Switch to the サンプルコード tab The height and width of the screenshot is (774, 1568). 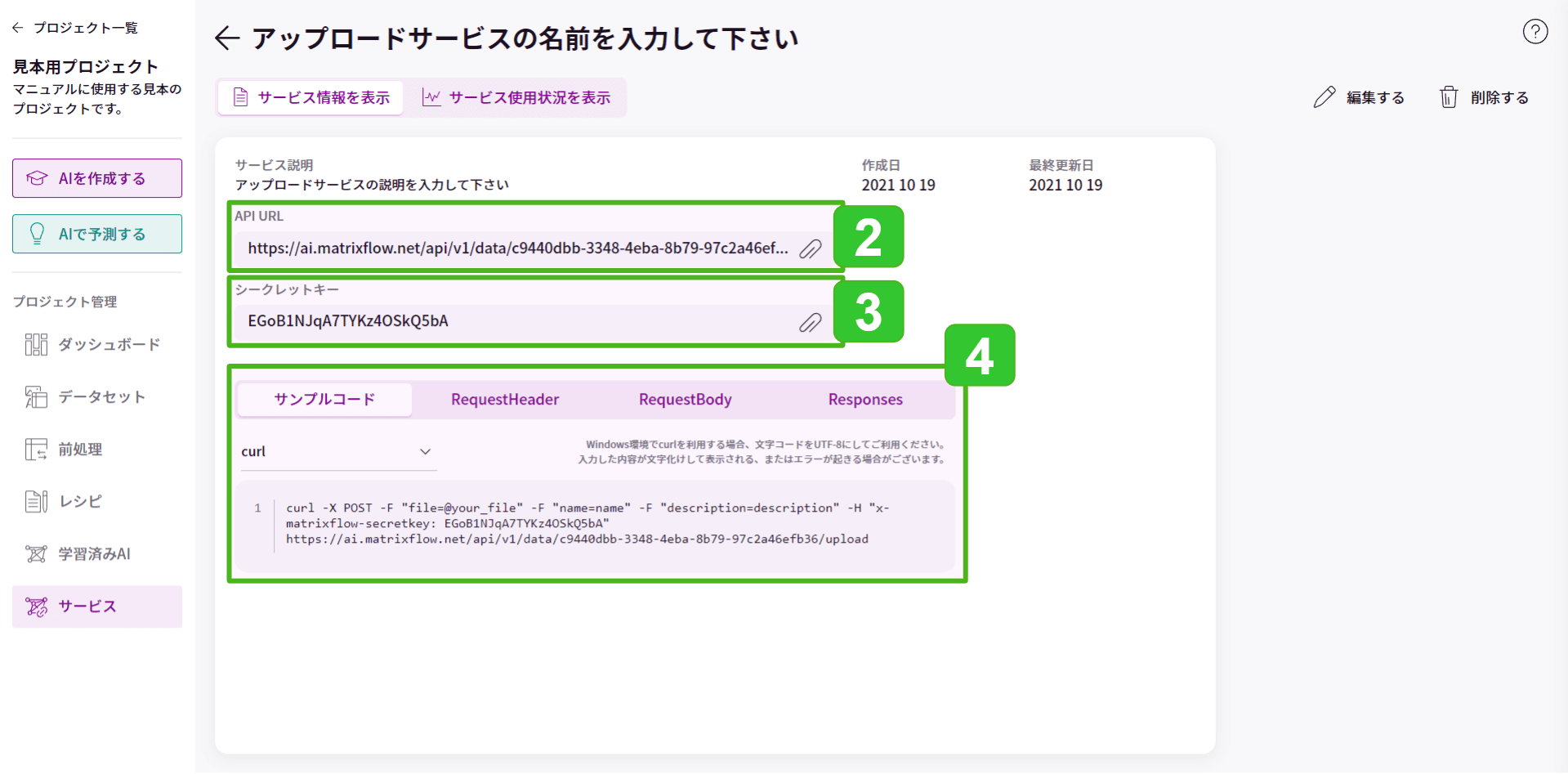324,400
